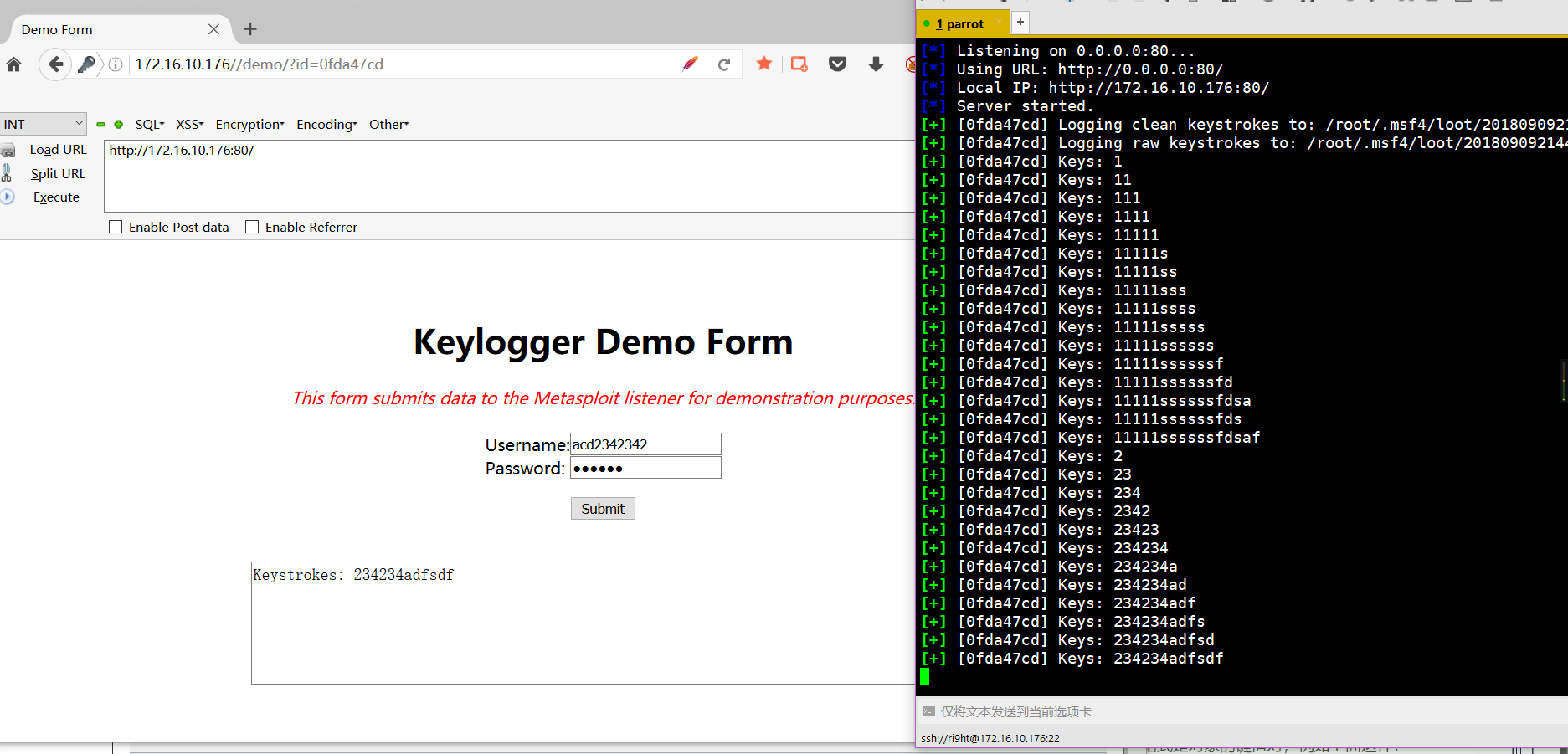
Task: Expand the Encoding menu in HackBar
Action: (x=326, y=124)
